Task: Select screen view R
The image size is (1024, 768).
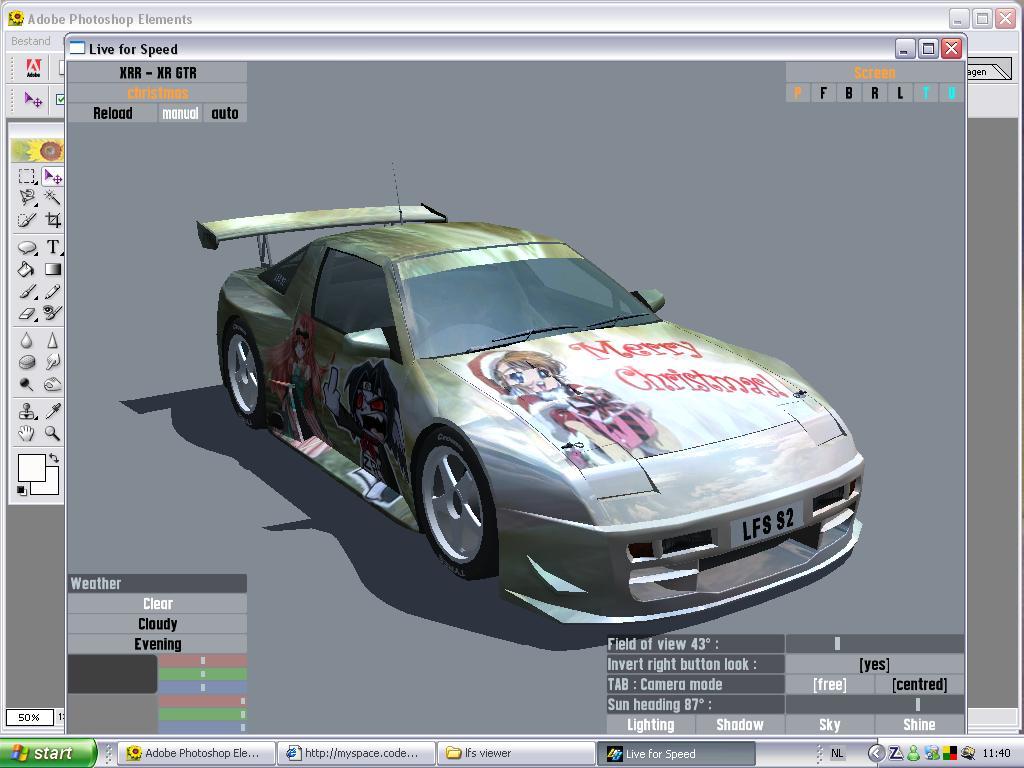Action: 874,93
